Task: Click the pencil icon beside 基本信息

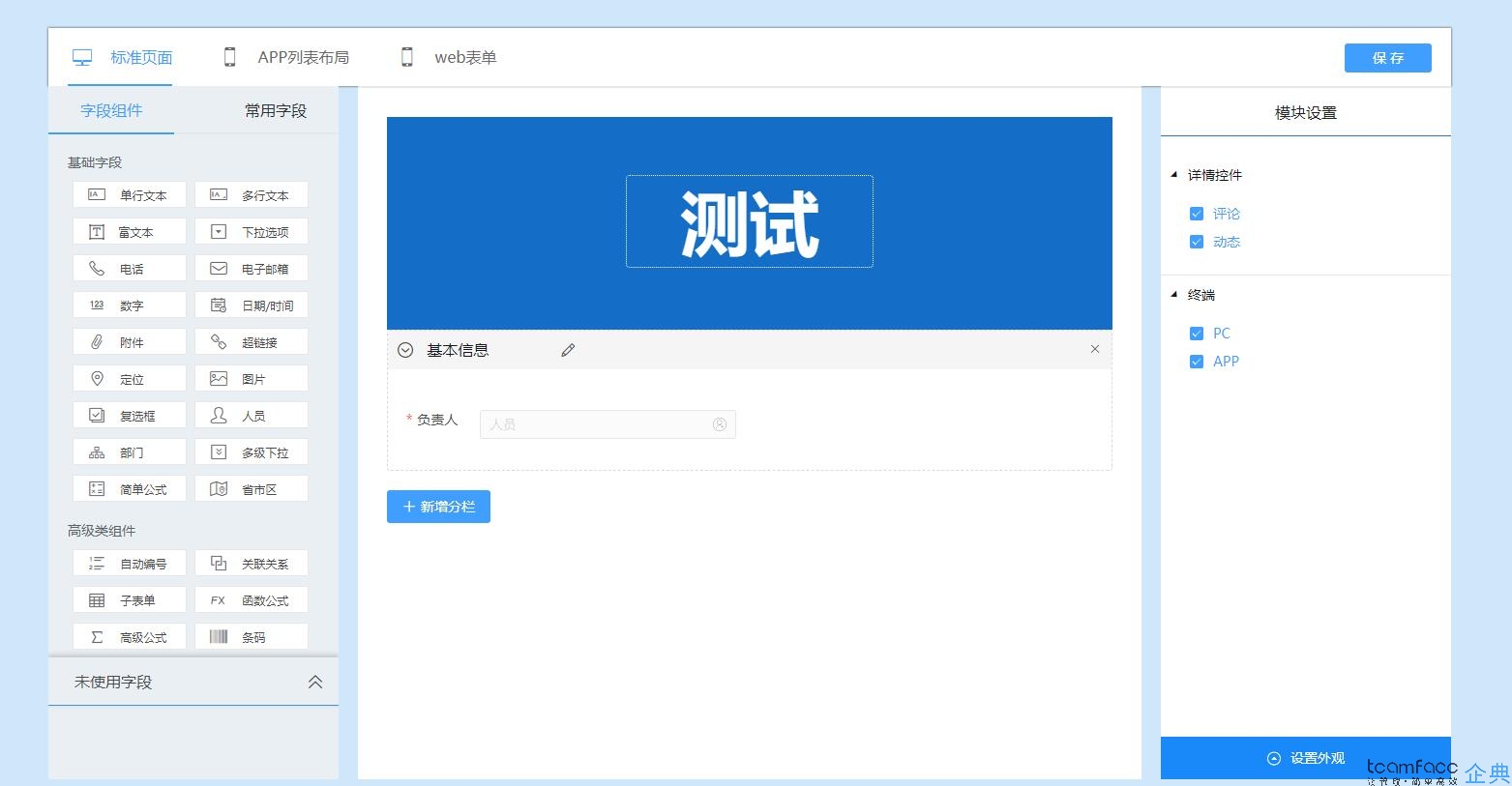Action: click(568, 350)
